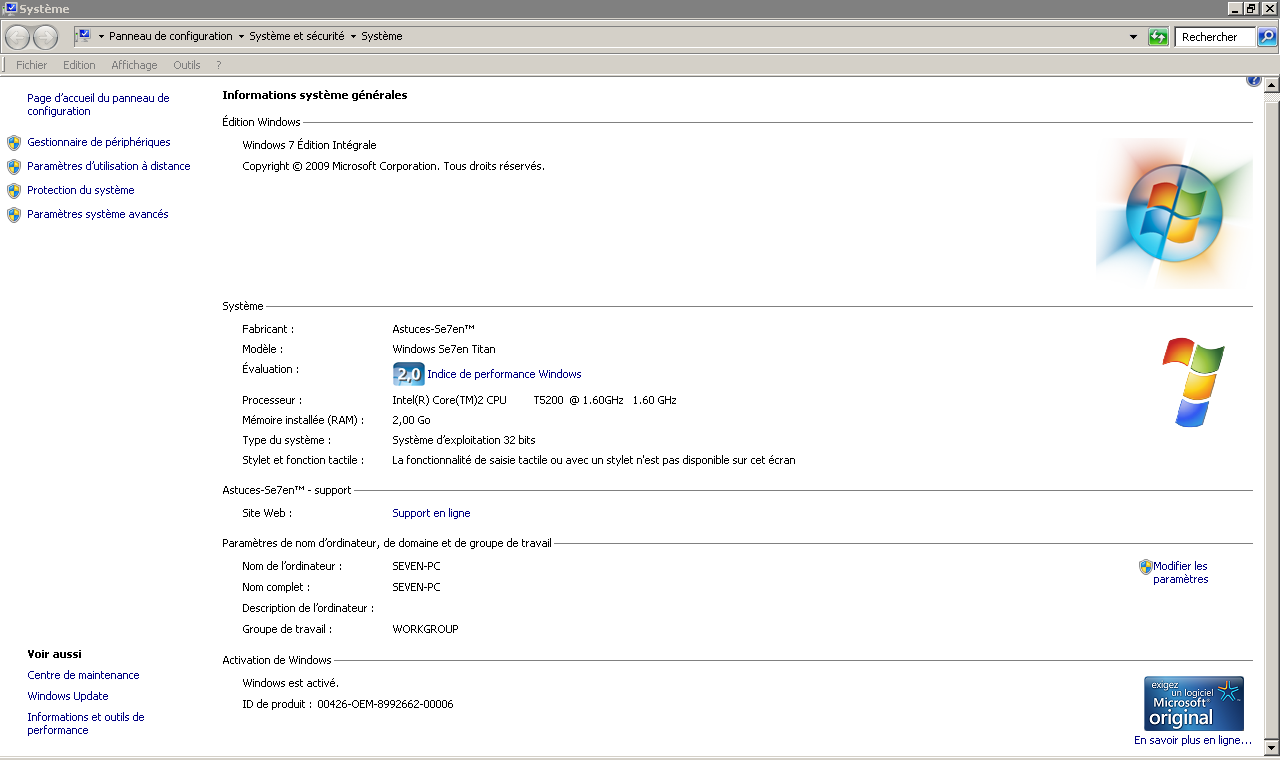Click the model value Windows Se7en Titan
The width and height of the screenshot is (1280, 760).
click(x=444, y=349)
